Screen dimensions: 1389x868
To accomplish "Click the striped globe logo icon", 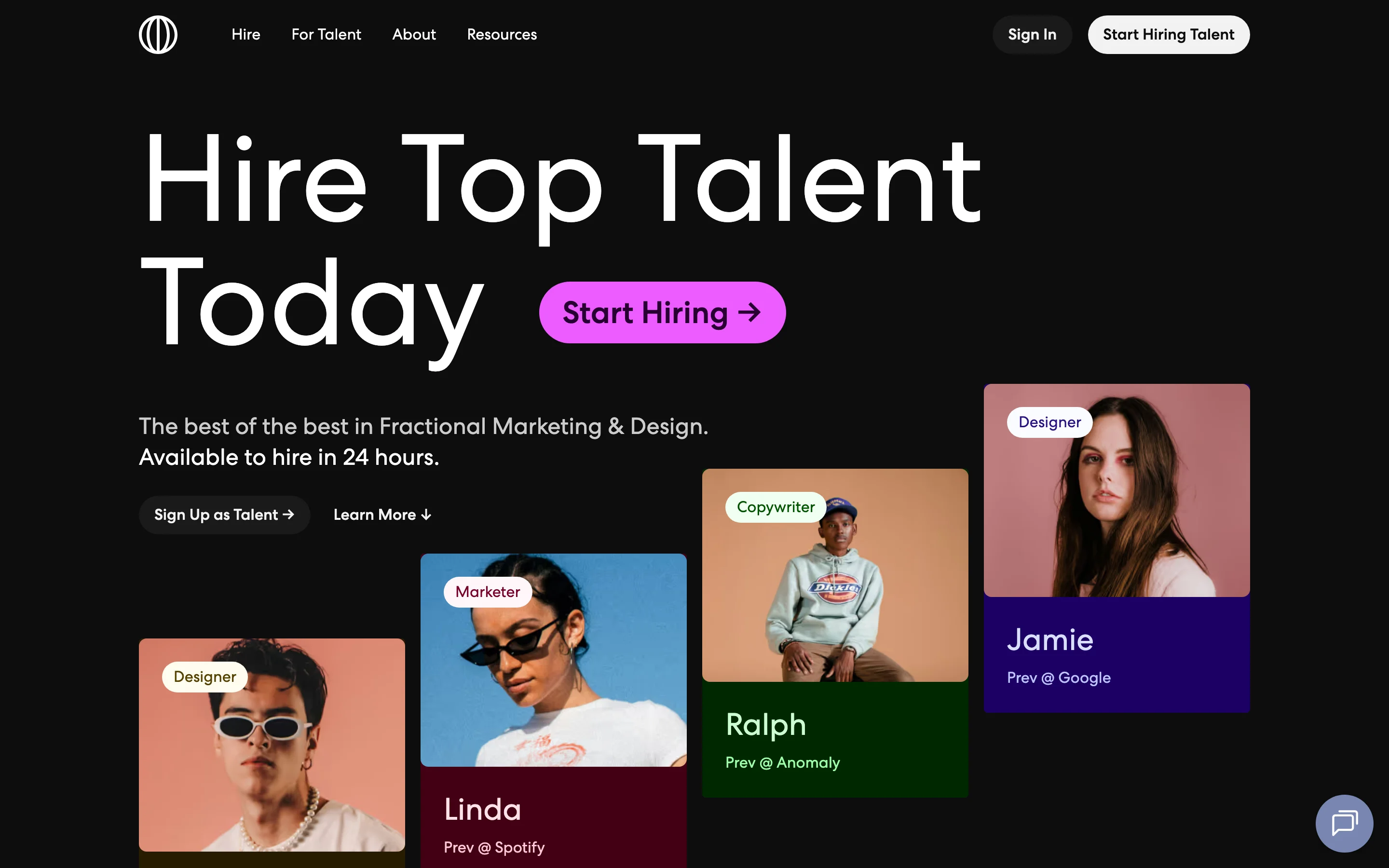I will click(158, 34).
